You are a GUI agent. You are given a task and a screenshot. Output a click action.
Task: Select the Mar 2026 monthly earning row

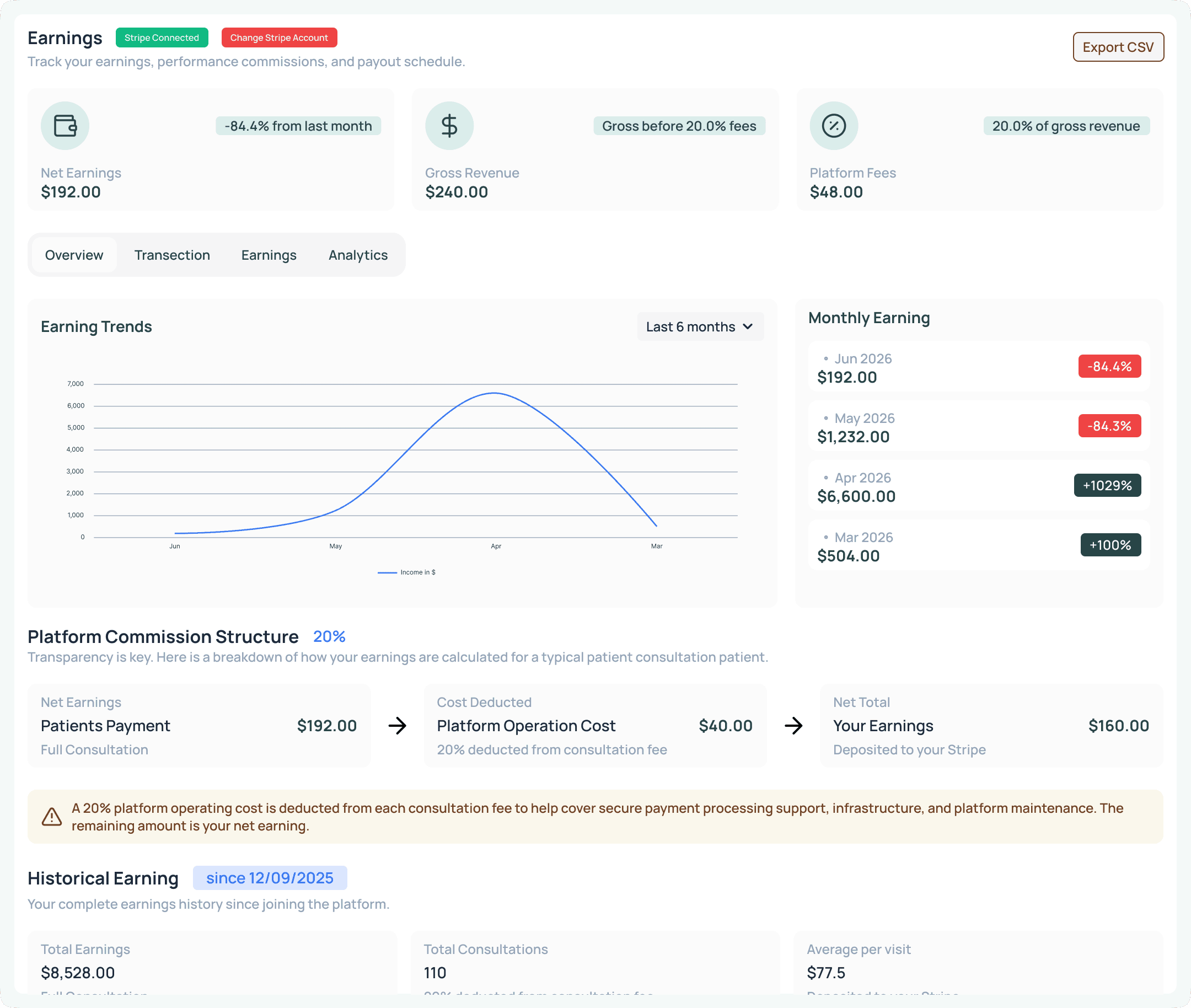(978, 545)
